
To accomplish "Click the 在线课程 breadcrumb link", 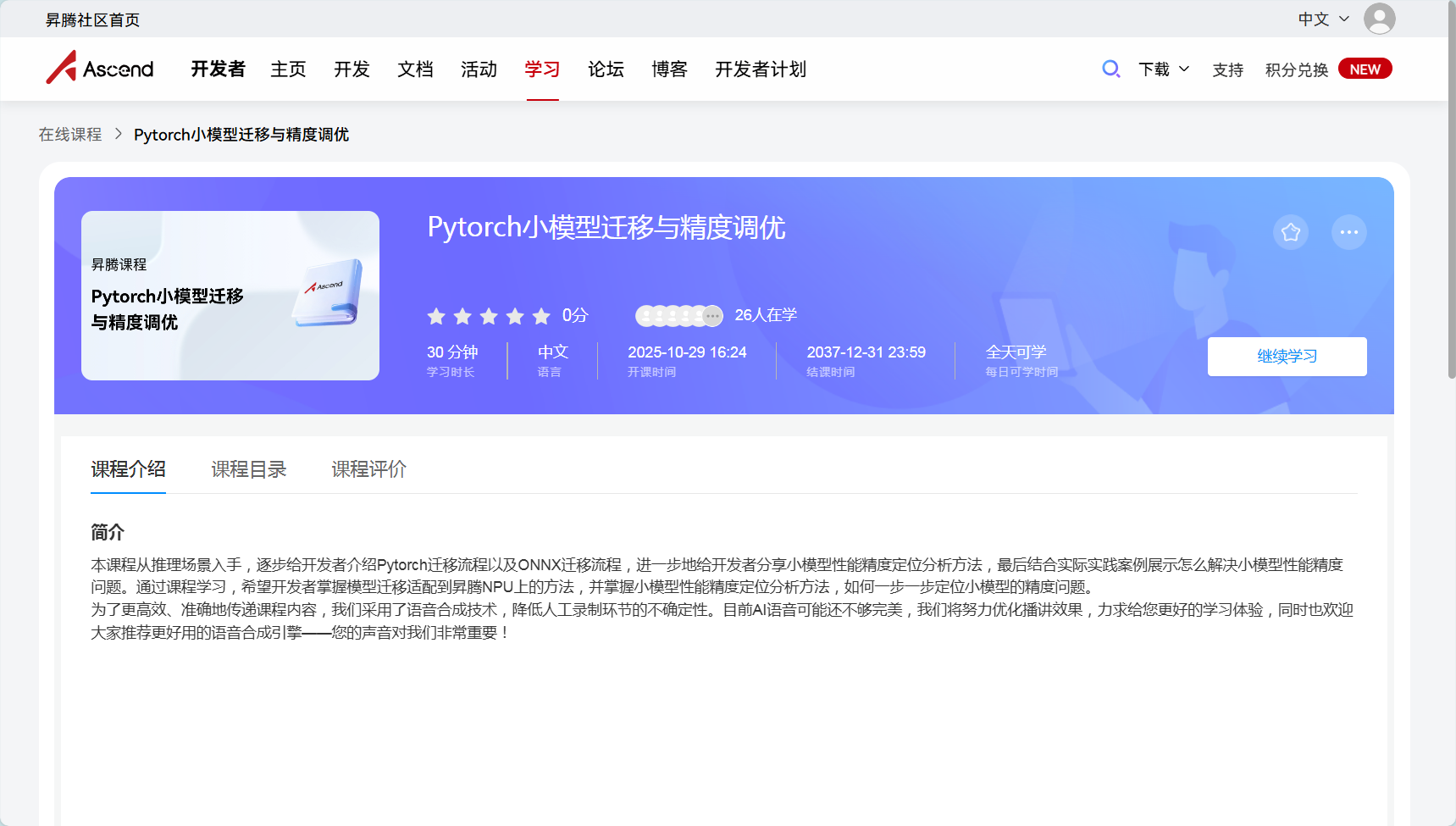I will pos(69,135).
